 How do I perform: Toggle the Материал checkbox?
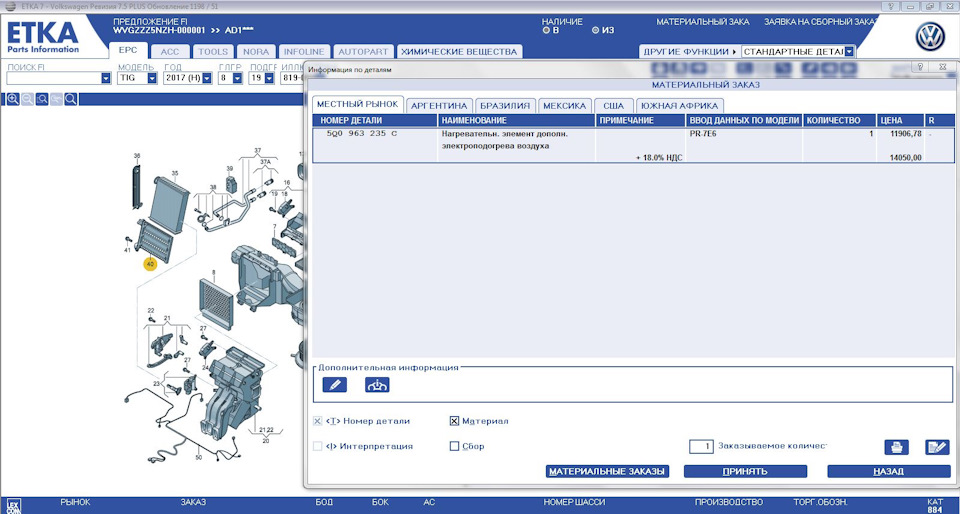(x=454, y=421)
